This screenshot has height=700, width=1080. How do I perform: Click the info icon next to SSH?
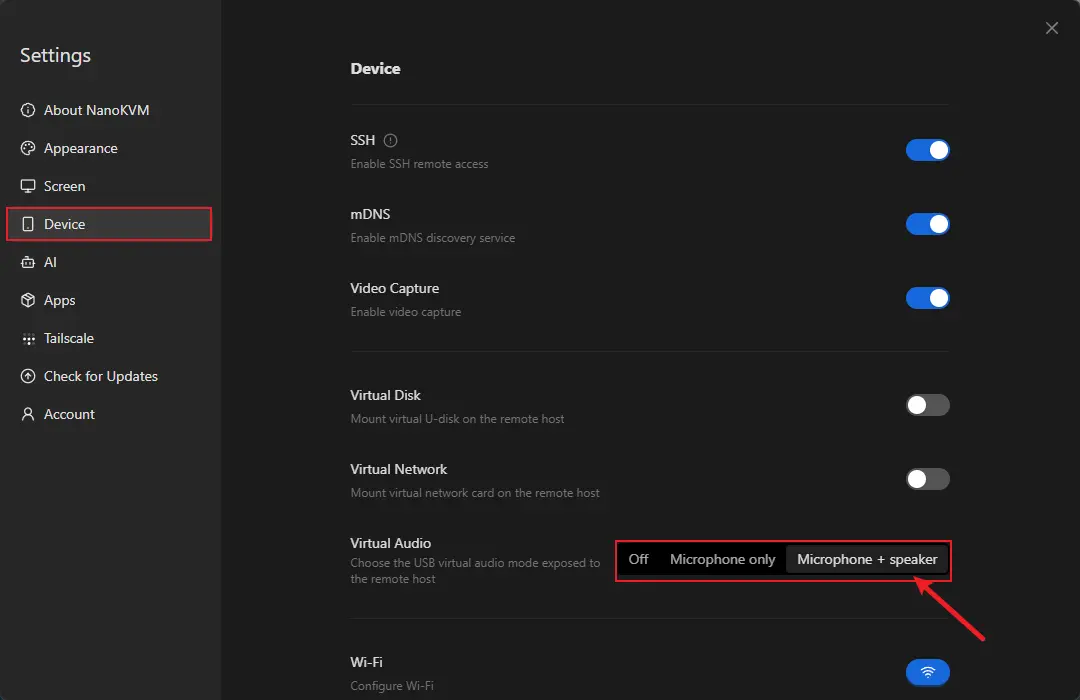click(391, 141)
